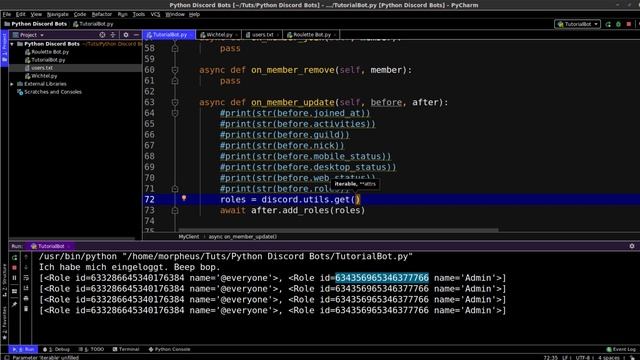
Task: Open the Edit menu
Action: pyautogui.click(x=20, y=14)
